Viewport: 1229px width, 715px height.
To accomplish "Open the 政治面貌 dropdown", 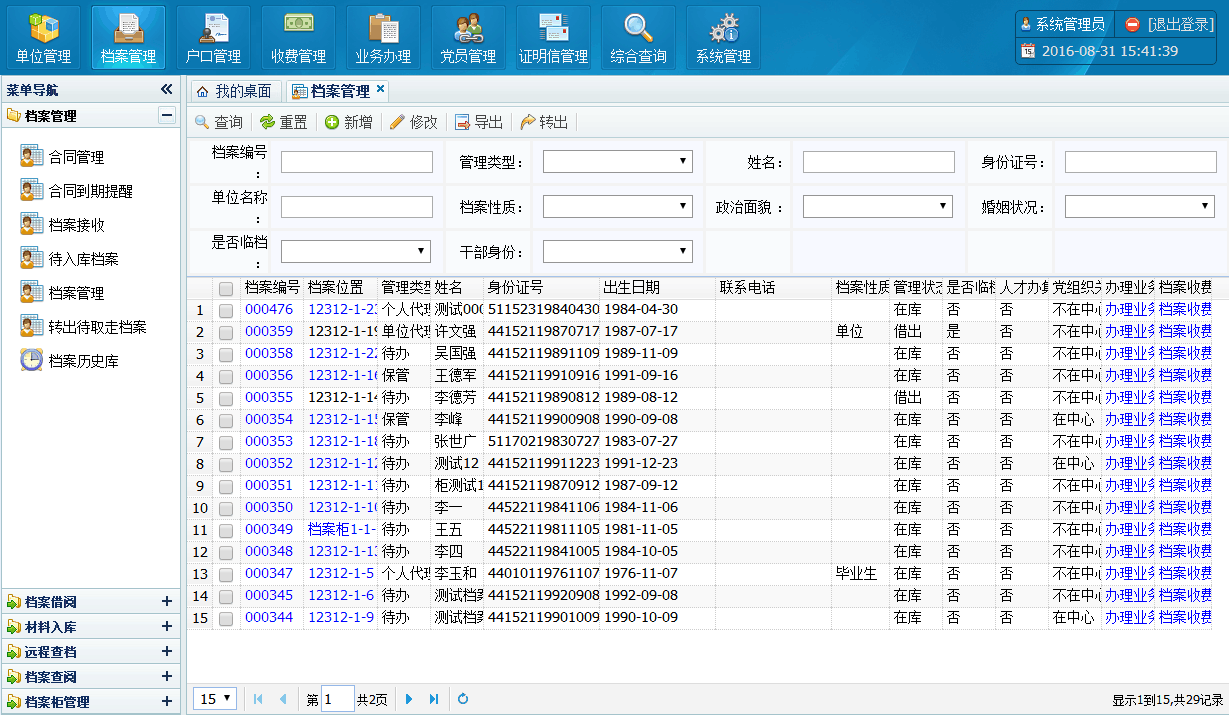I will tap(878, 206).
